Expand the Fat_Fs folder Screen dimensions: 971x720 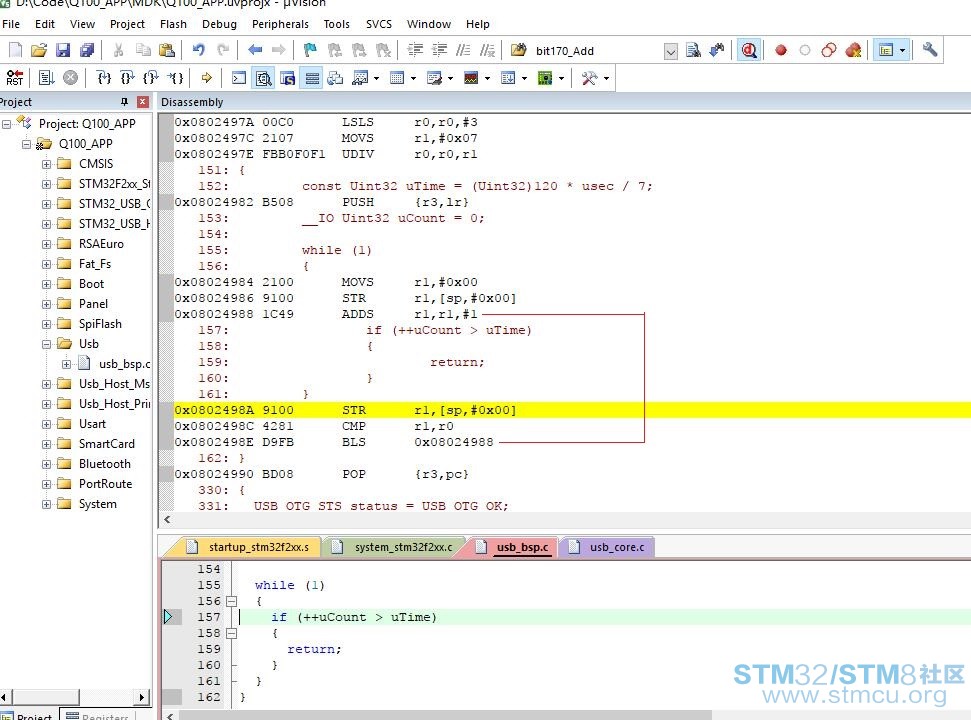46,264
